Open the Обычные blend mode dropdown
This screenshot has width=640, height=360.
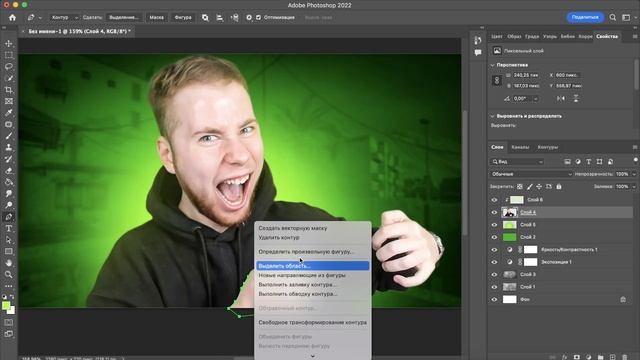pos(531,174)
